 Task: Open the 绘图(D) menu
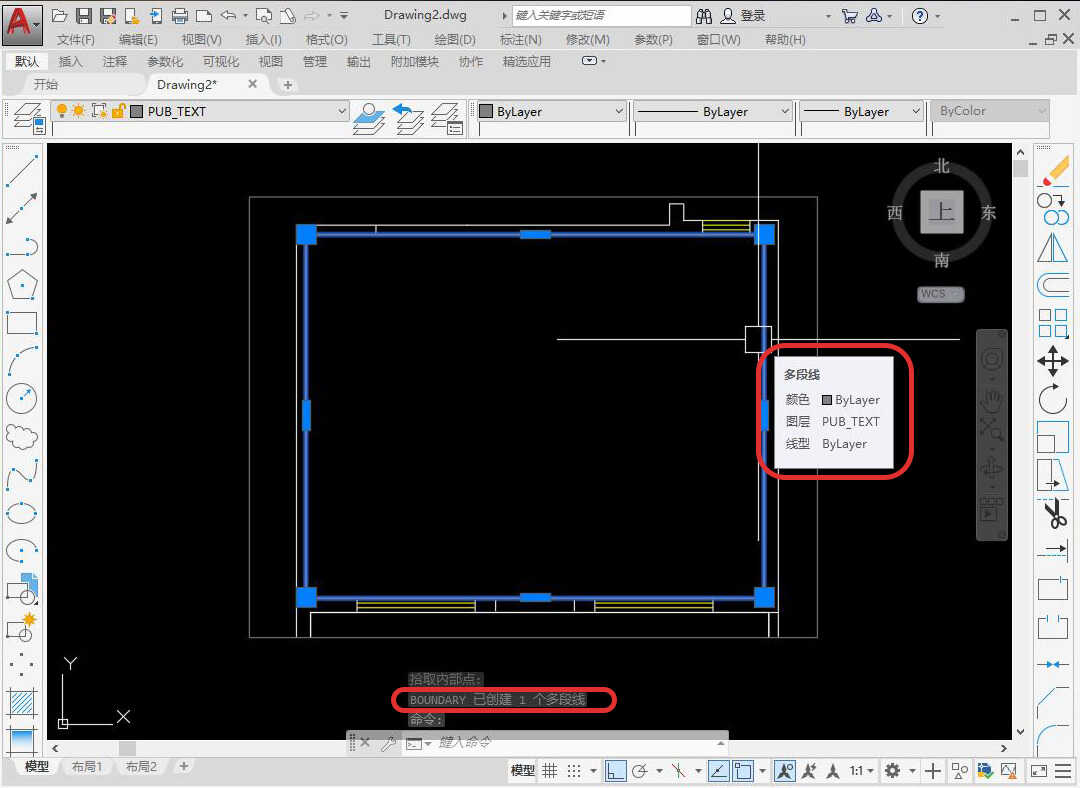[455, 39]
